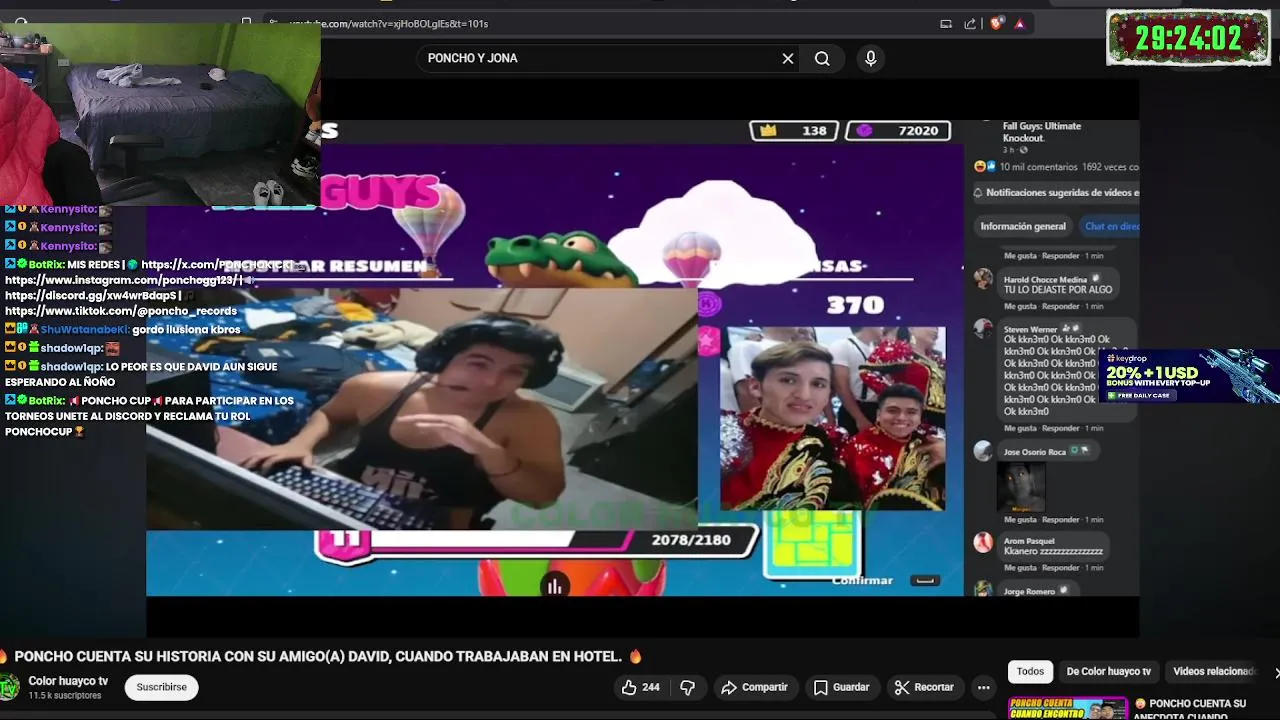Pause the video at the center pause icon
The width and height of the screenshot is (1280, 720).
554,587
